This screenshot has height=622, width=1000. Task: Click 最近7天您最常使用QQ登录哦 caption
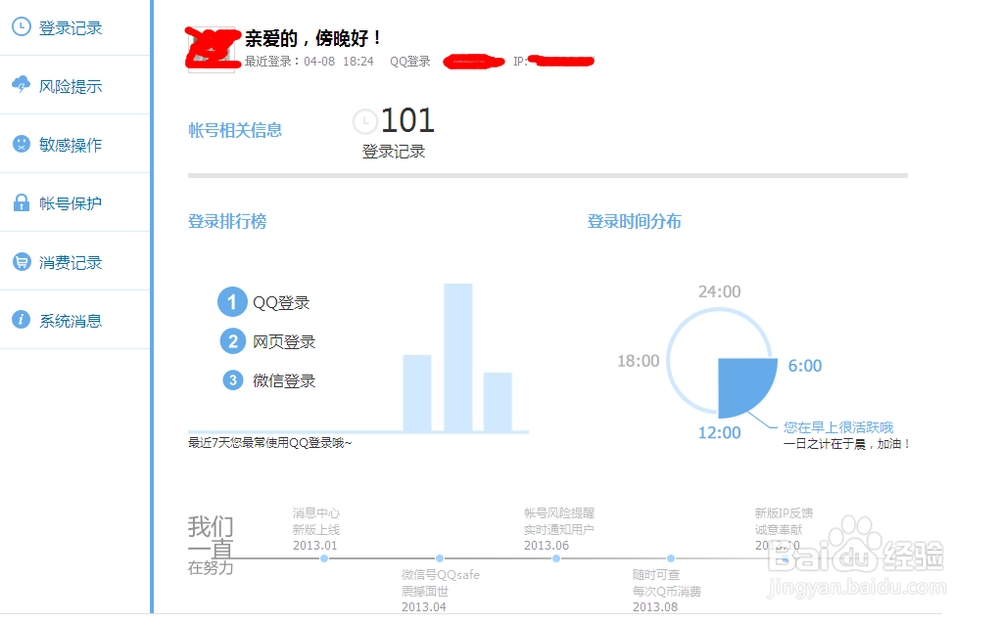tap(269, 443)
